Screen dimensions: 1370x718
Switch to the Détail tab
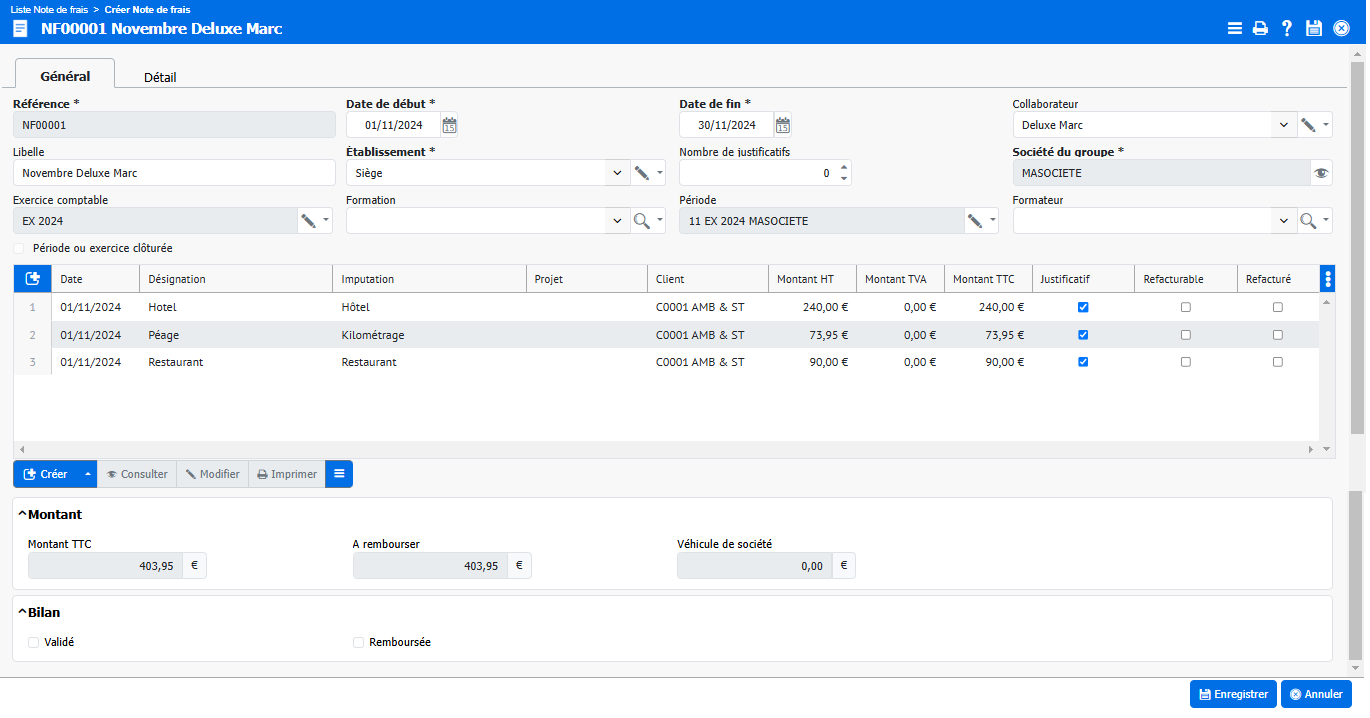click(x=160, y=77)
